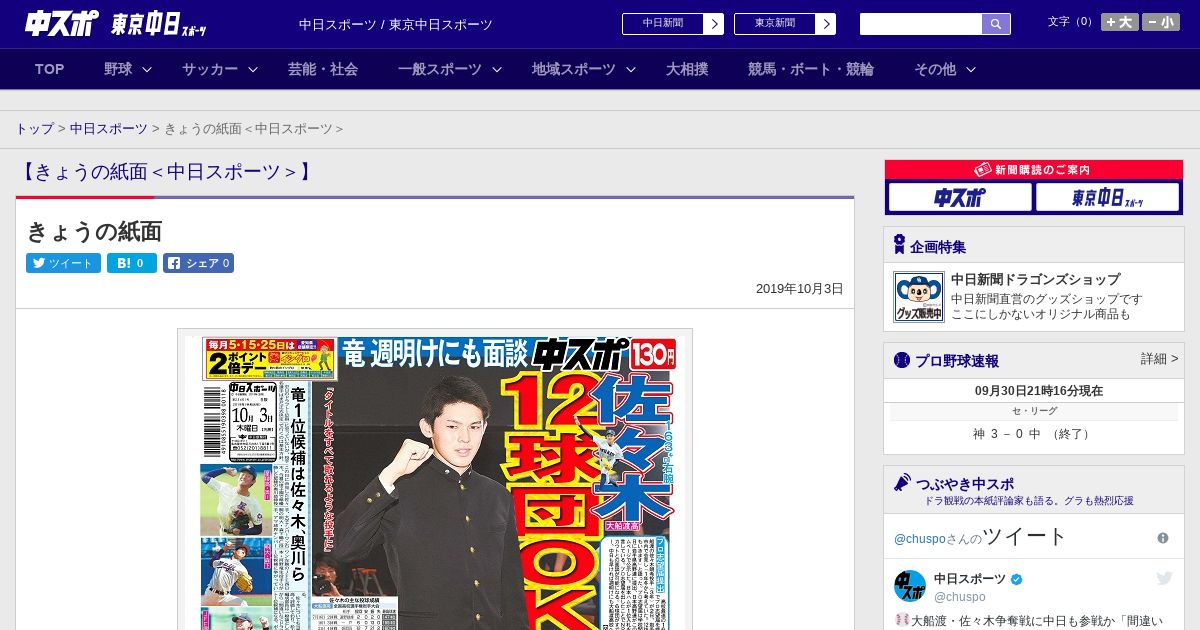The image size is (1200, 630).
Task: Go to トップ breadcrumb link
Action: coord(35,129)
